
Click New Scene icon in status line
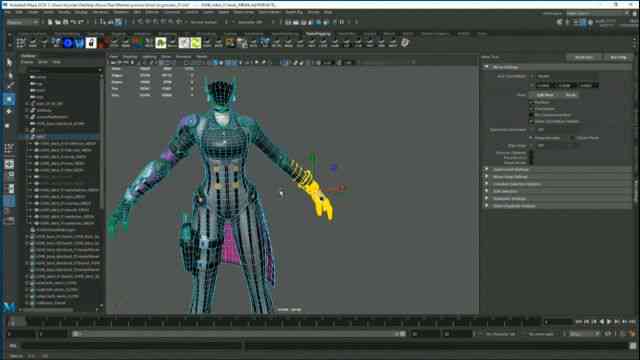[x=49, y=22]
